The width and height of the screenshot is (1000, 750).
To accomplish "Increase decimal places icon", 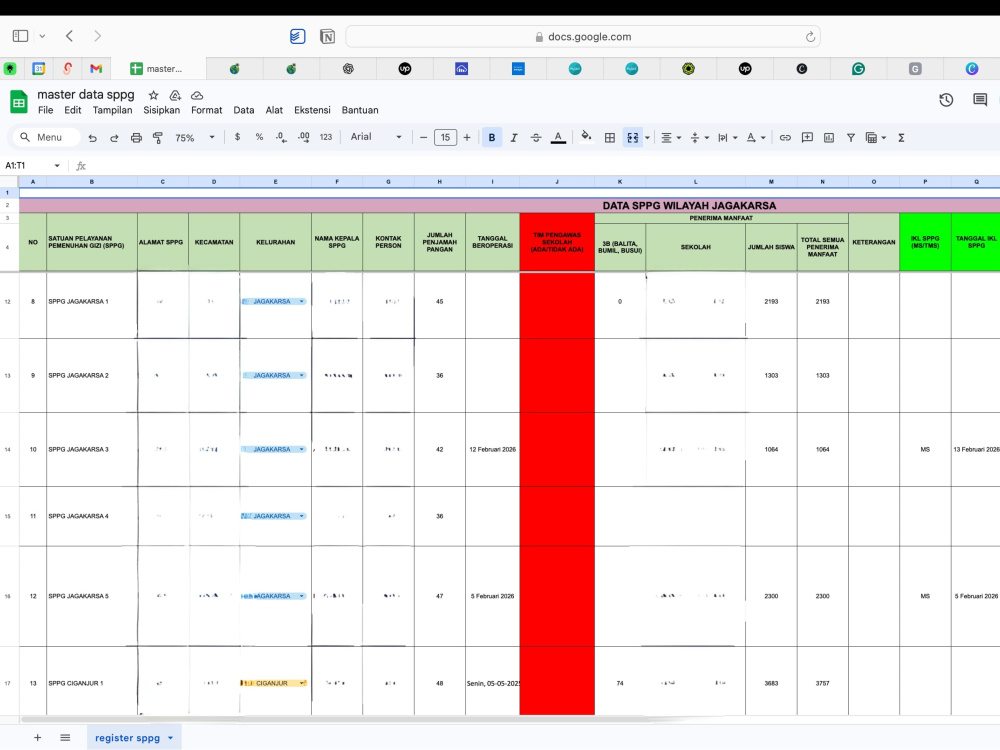I will (304, 137).
